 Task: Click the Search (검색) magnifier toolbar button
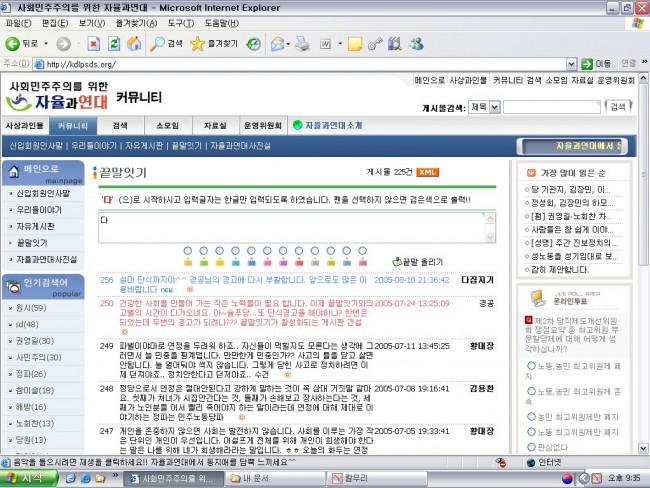click(x=166, y=44)
